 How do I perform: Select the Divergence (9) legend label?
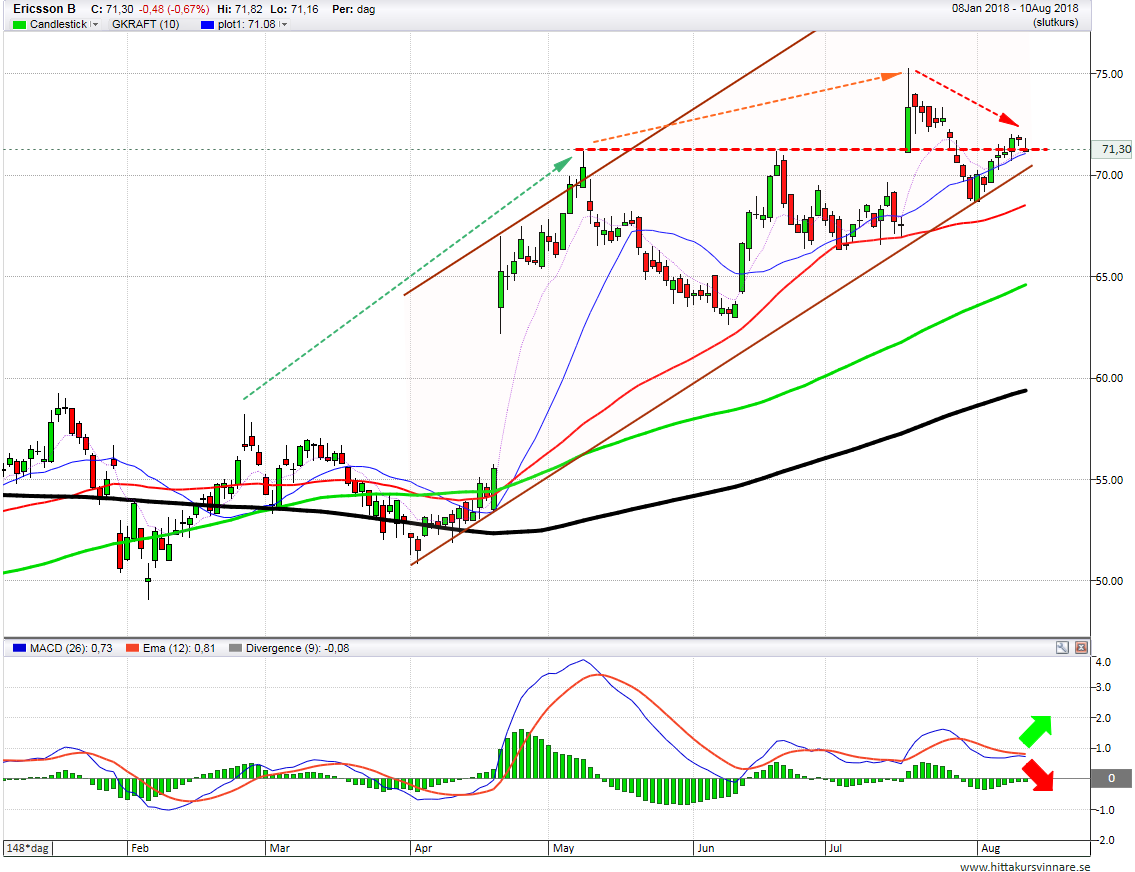tap(298, 648)
